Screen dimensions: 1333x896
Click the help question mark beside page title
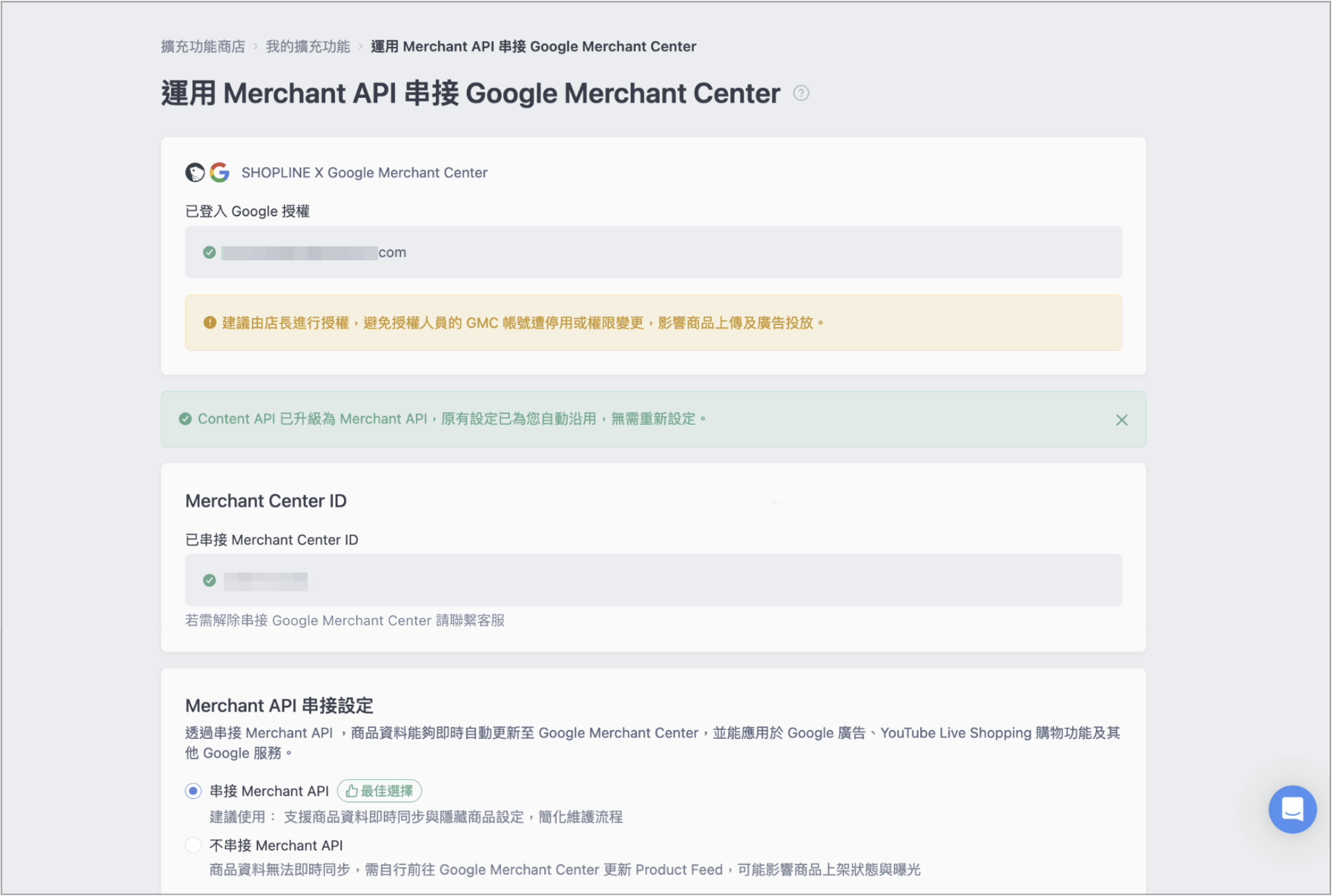(801, 93)
